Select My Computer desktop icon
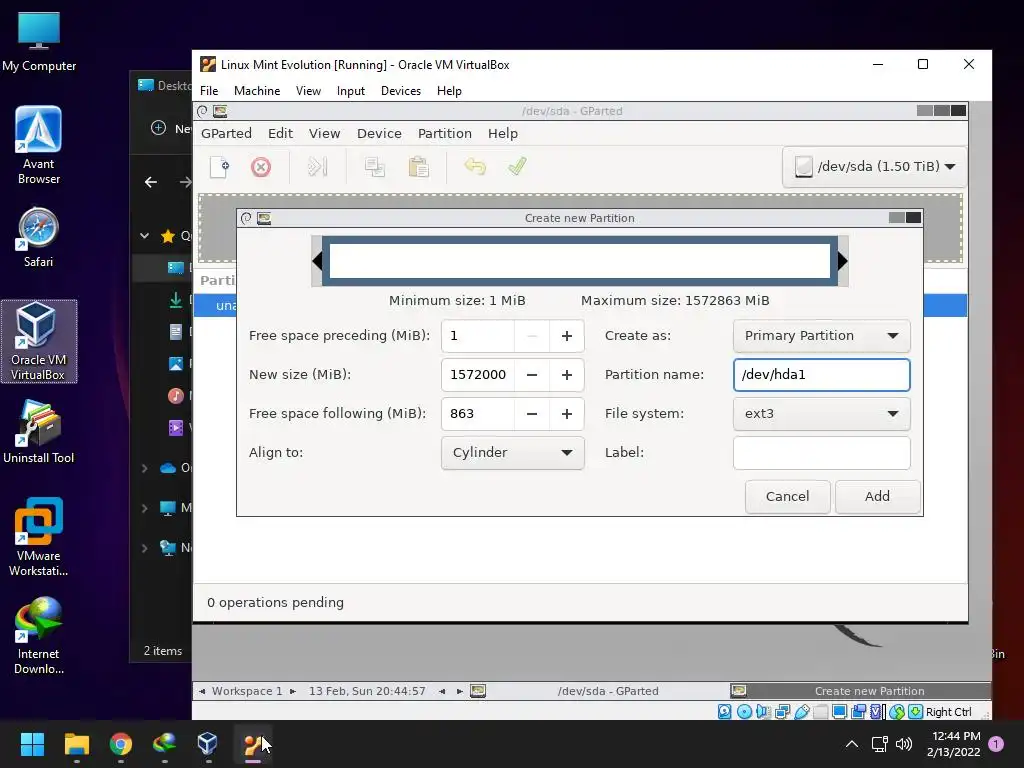 coord(39,42)
